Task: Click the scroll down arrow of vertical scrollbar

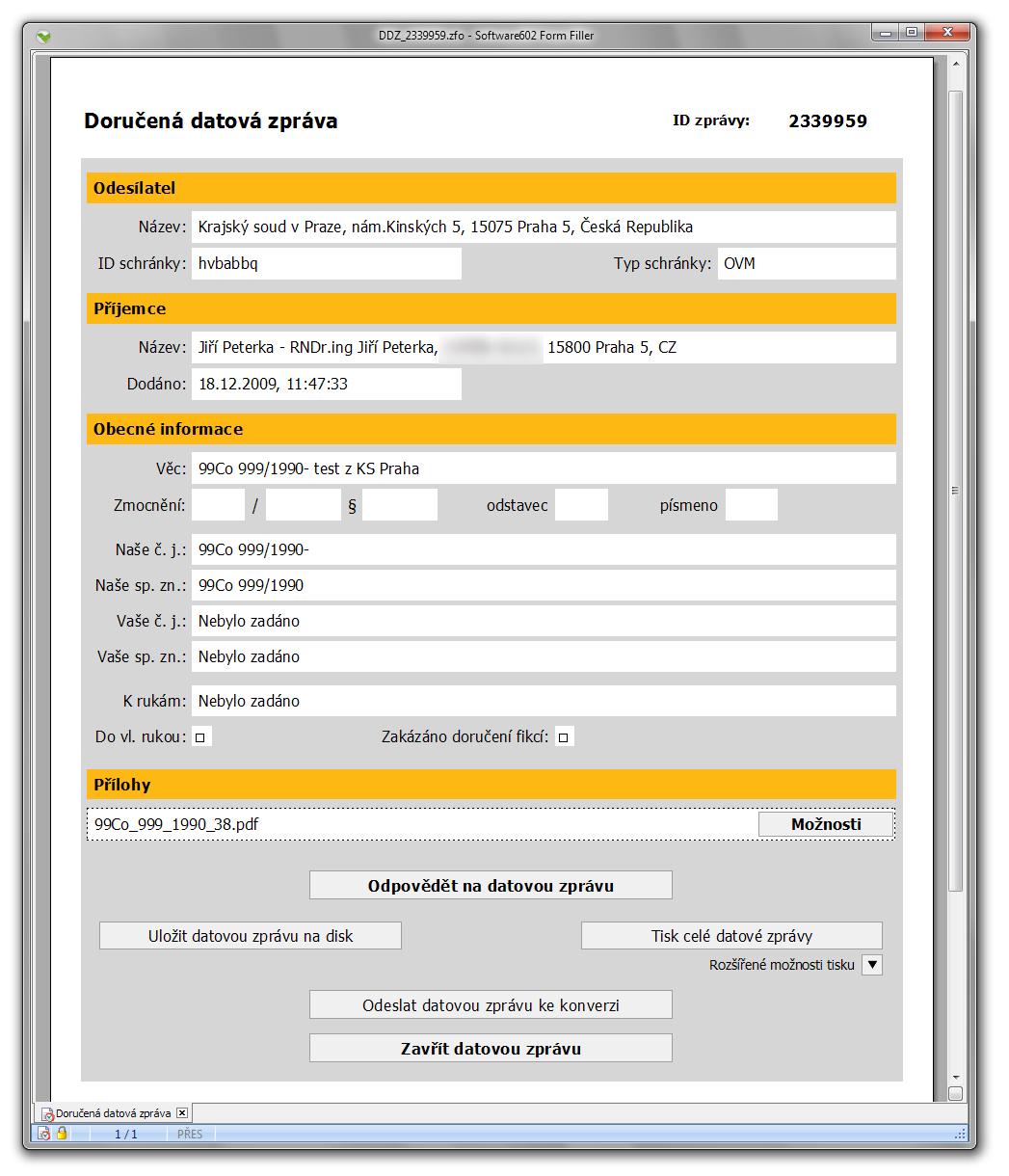Action: (x=955, y=1077)
